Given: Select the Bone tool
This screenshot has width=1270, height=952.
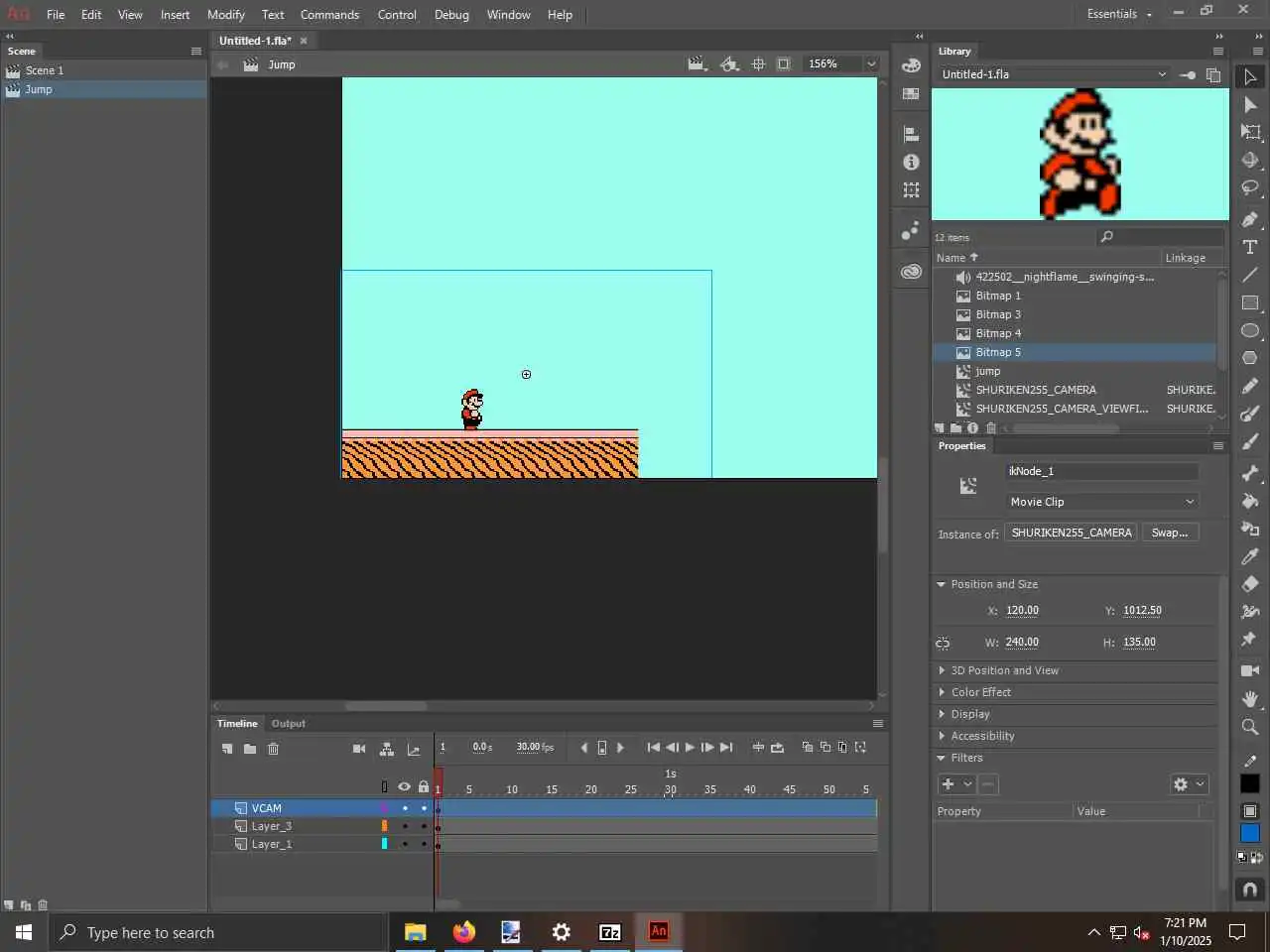Looking at the screenshot, I should coord(1250,473).
